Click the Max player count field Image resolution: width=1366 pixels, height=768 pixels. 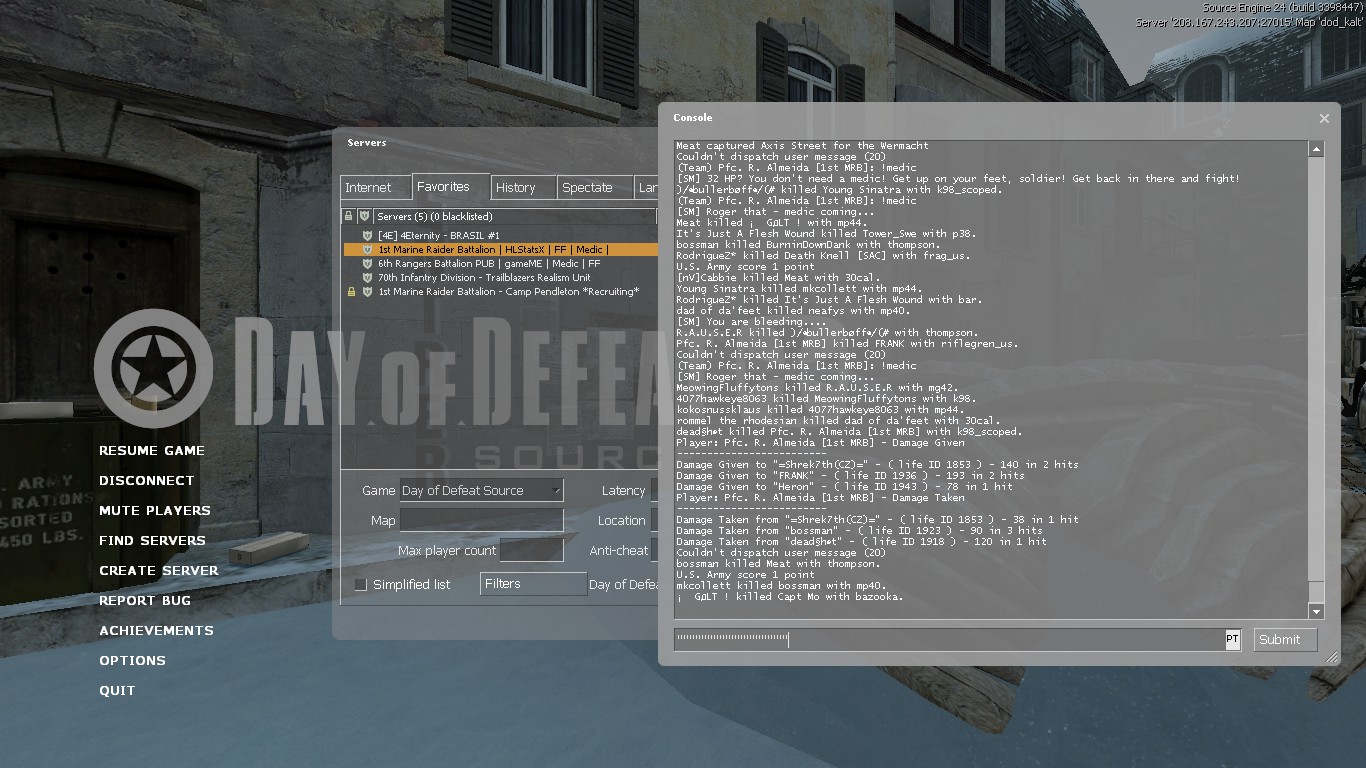(x=531, y=550)
